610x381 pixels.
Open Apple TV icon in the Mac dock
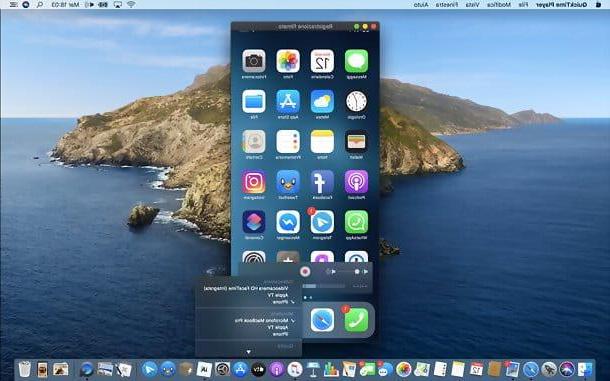(258, 369)
